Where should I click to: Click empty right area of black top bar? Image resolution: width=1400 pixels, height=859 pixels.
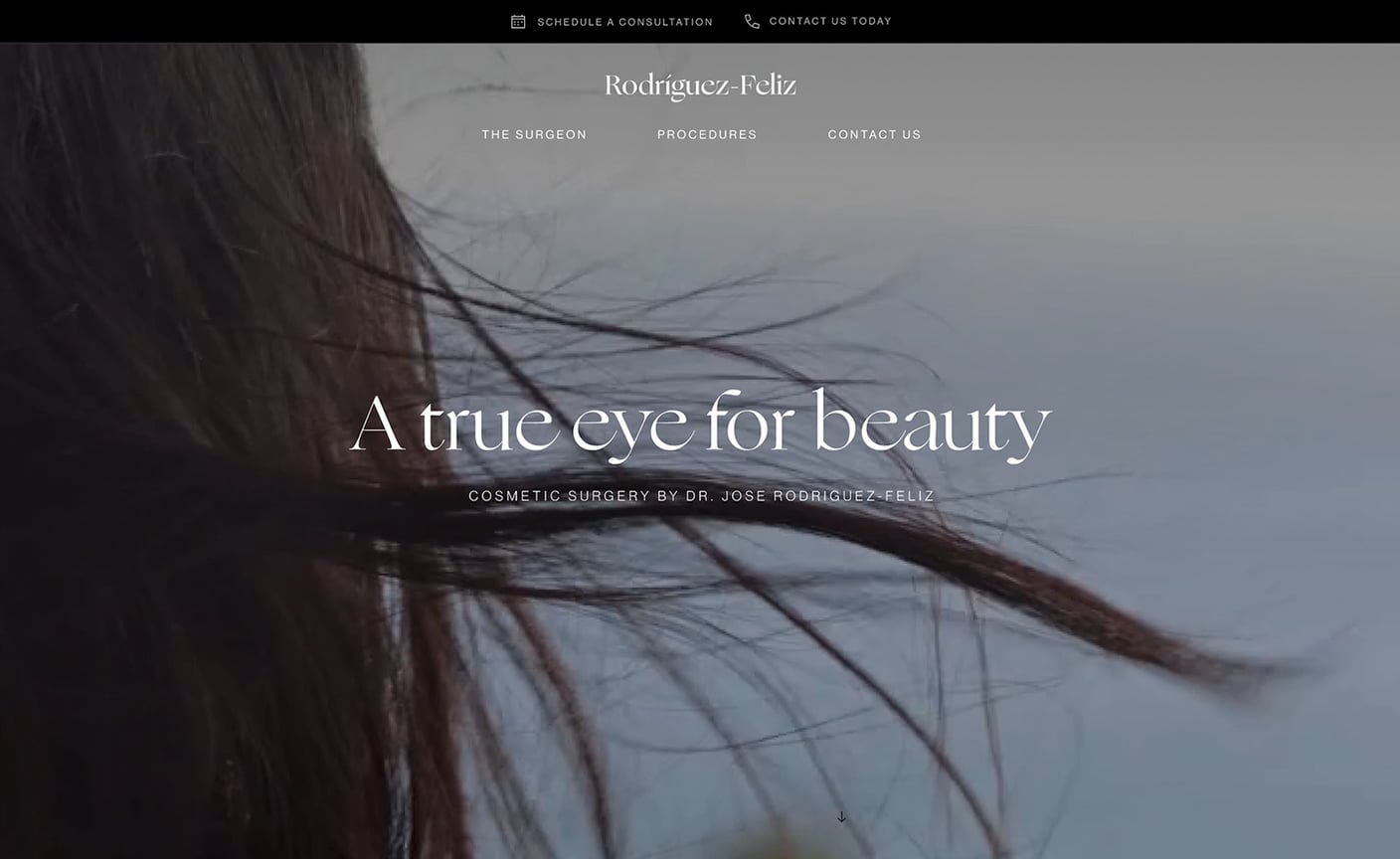click(1193, 21)
